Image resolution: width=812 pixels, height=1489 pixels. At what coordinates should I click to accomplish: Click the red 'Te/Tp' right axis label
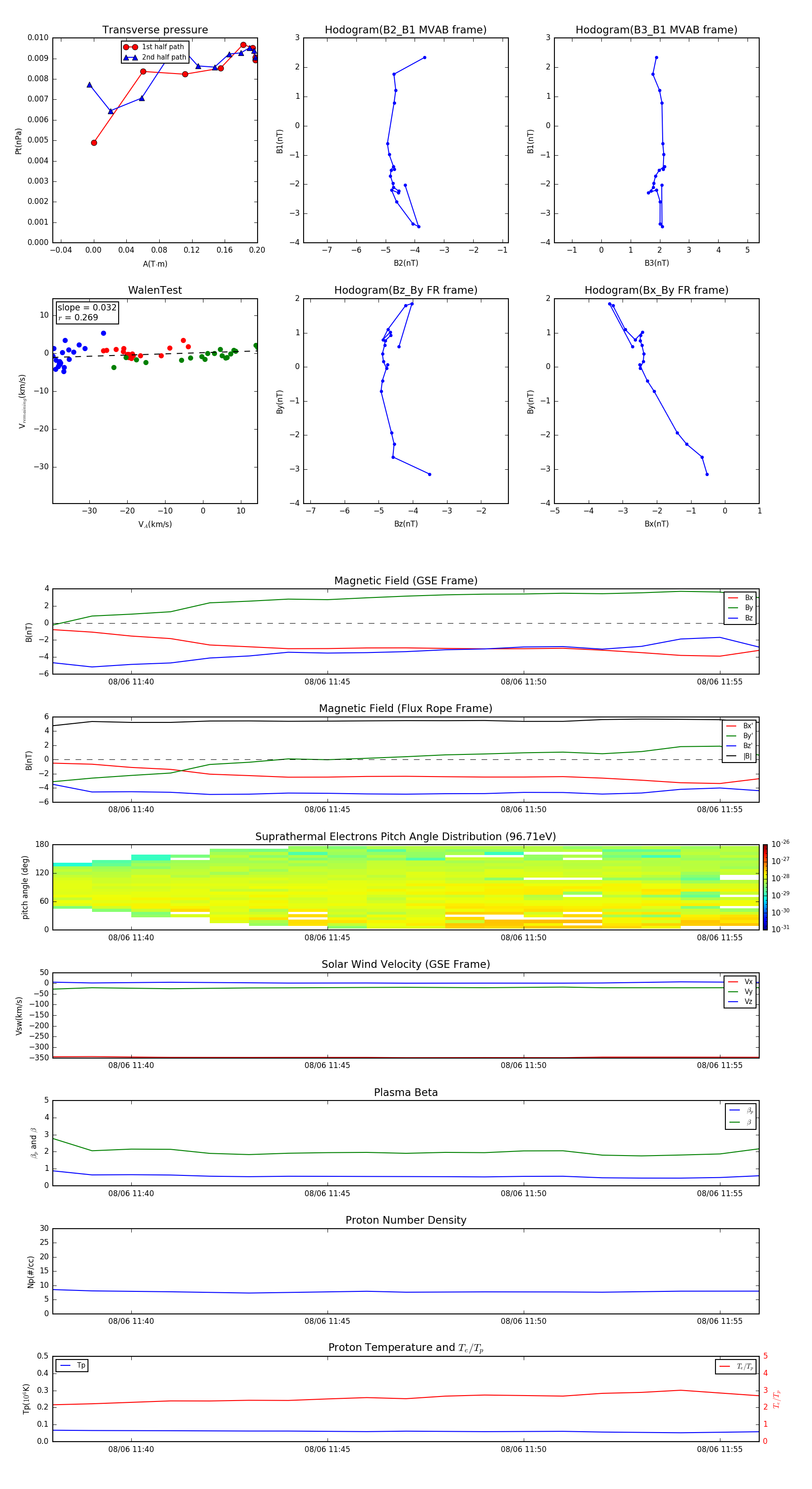[x=777, y=1399]
